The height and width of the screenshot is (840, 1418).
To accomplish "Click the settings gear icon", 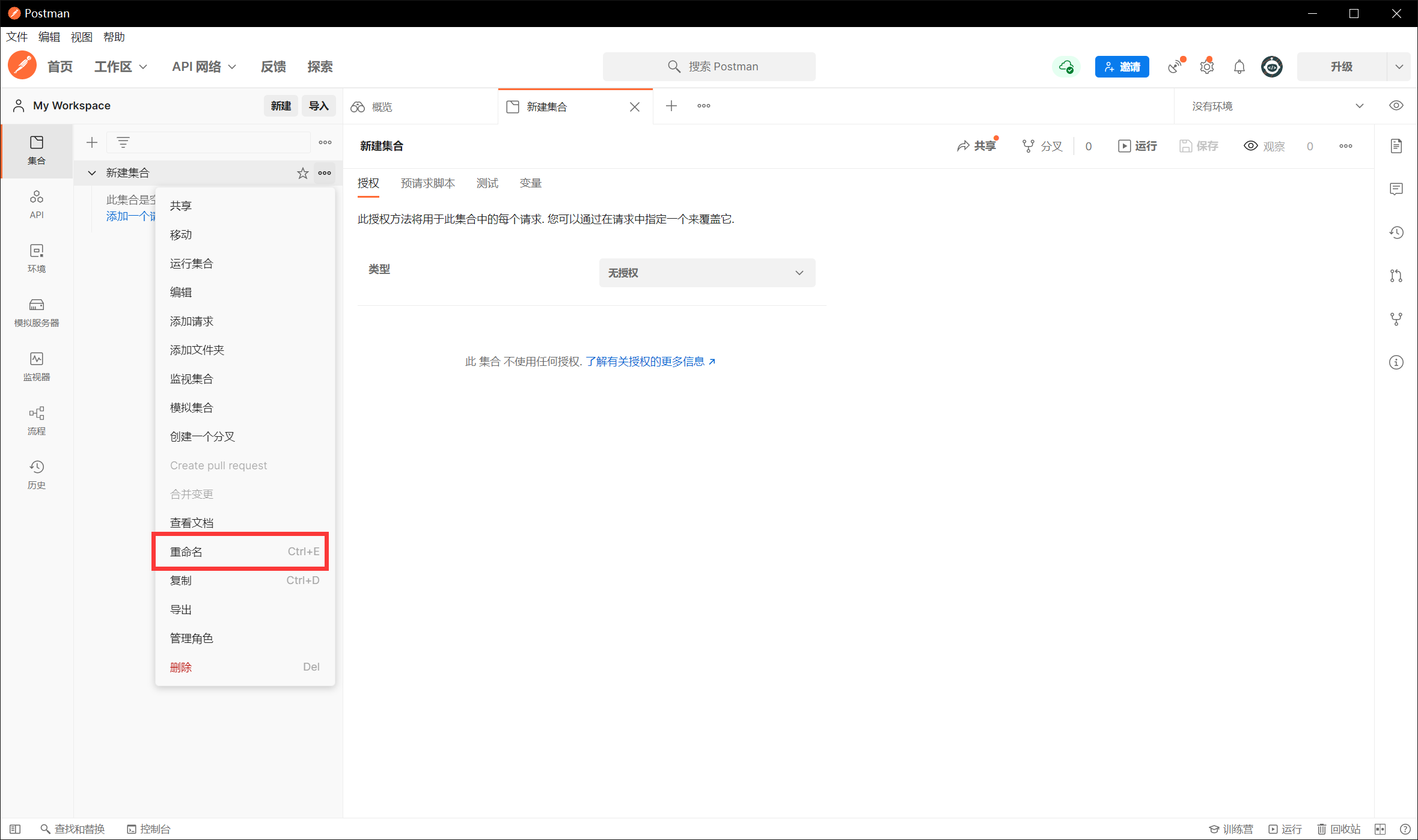I will 1206,67.
